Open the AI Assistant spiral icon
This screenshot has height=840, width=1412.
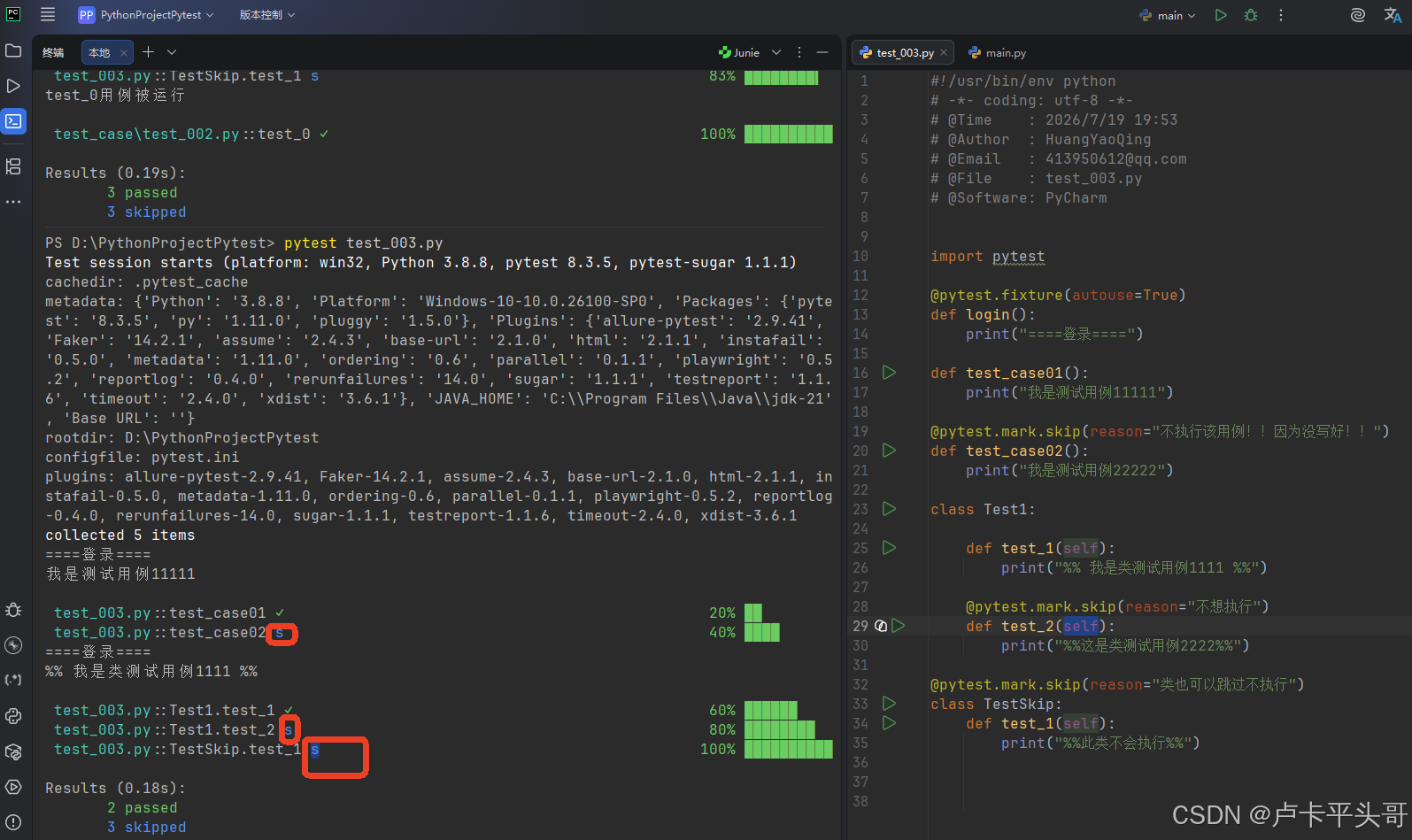tap(1357, 15)
